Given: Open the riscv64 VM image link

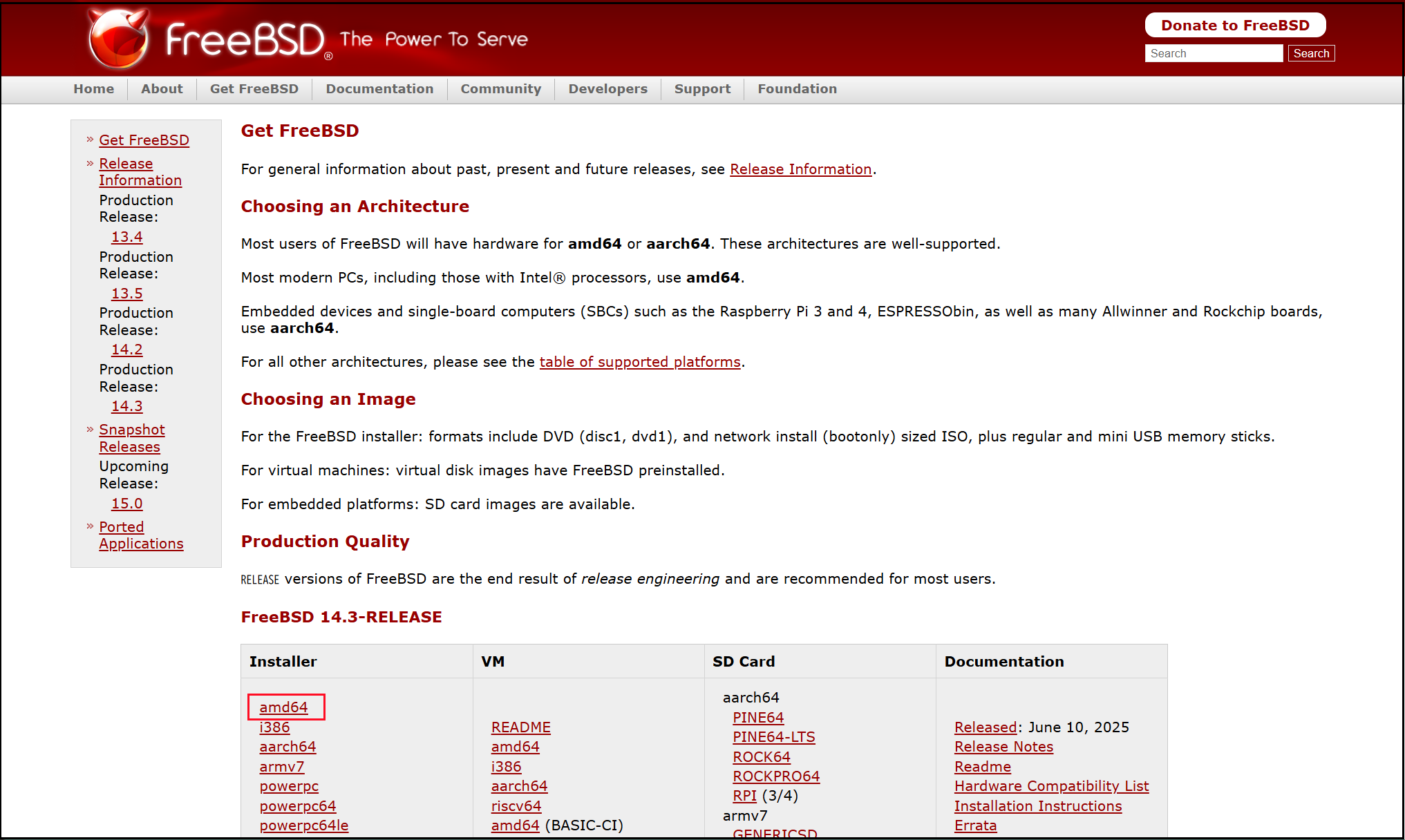Looking at the screenshot, I should pos(516,806).
